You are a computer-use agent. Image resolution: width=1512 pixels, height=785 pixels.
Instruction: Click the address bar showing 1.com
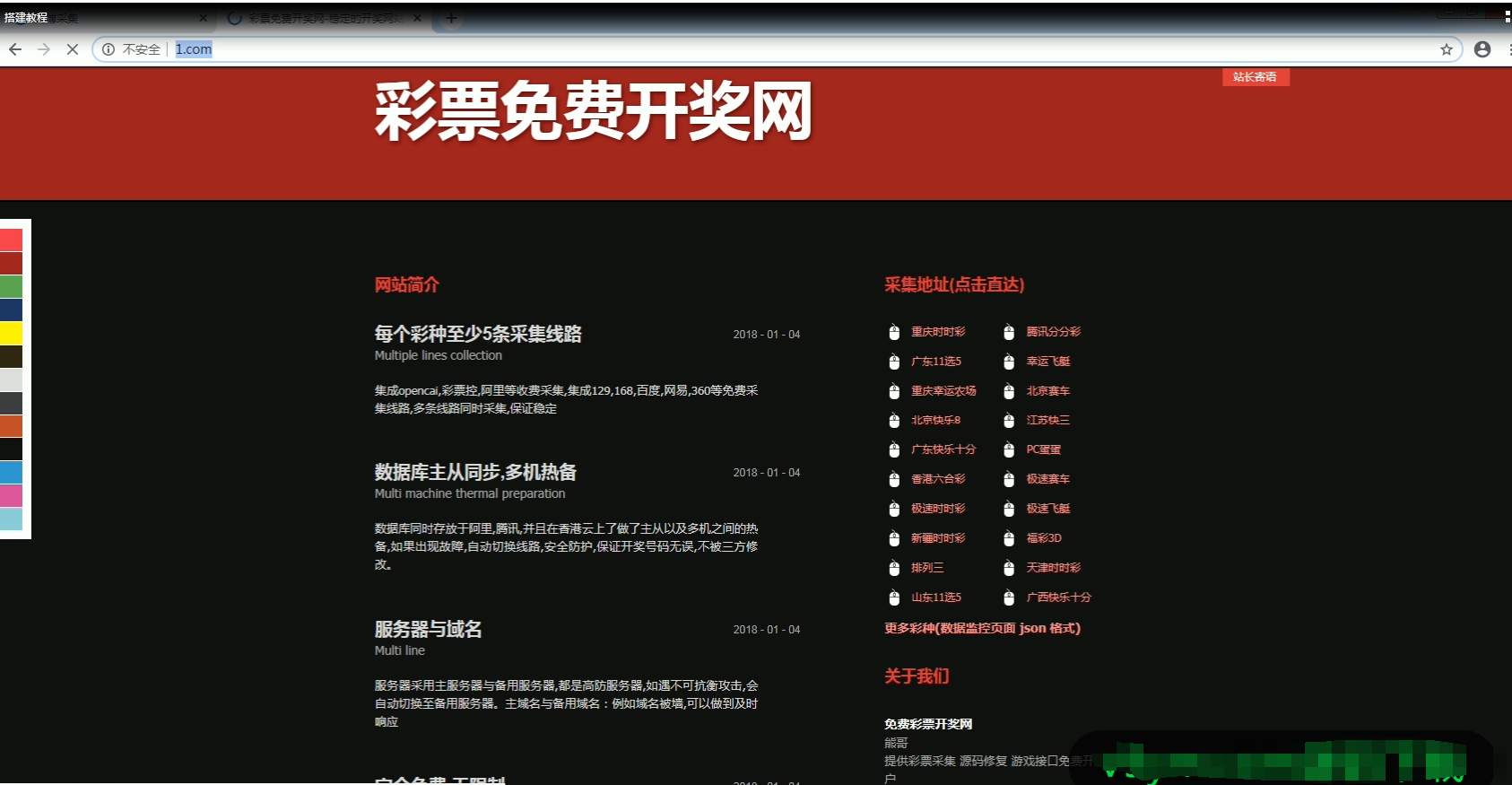[x=717, y=49]
